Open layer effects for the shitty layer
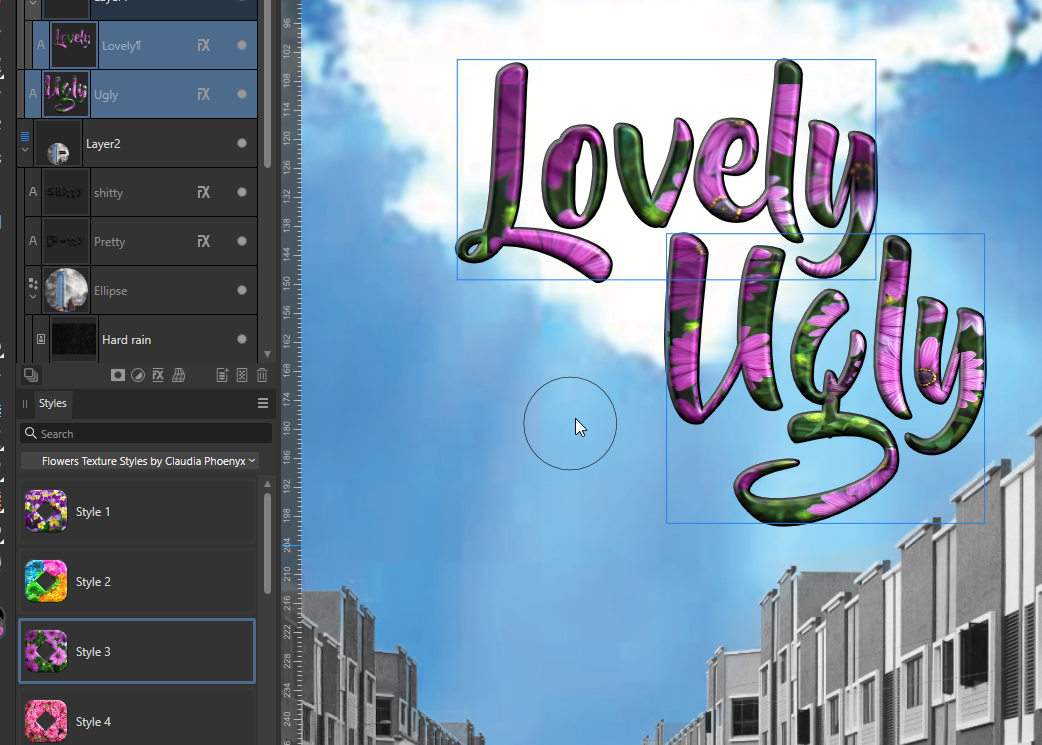1042x745 pixels. pyautogui.click(x=203, y=192)
